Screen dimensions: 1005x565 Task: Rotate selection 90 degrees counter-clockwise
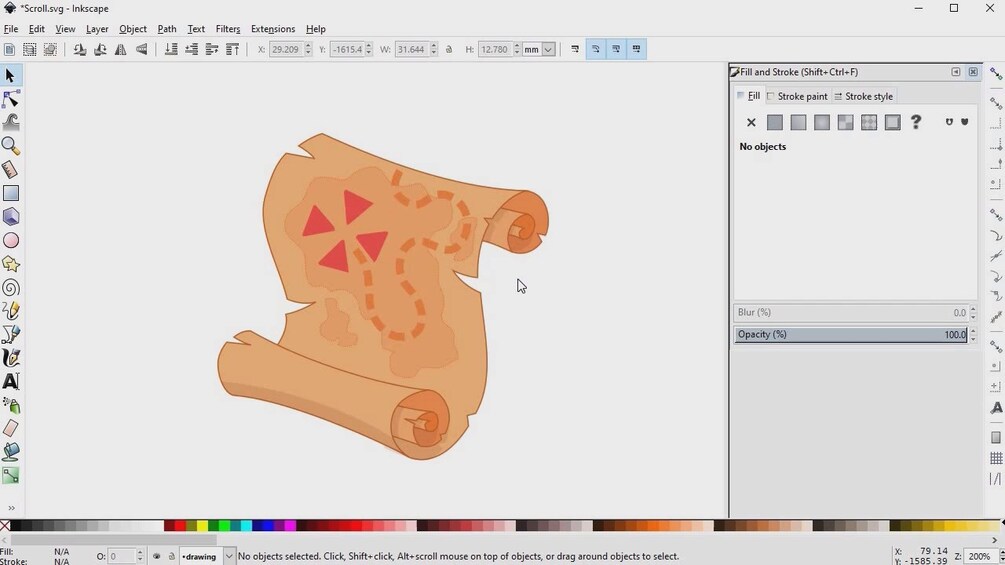79,49
